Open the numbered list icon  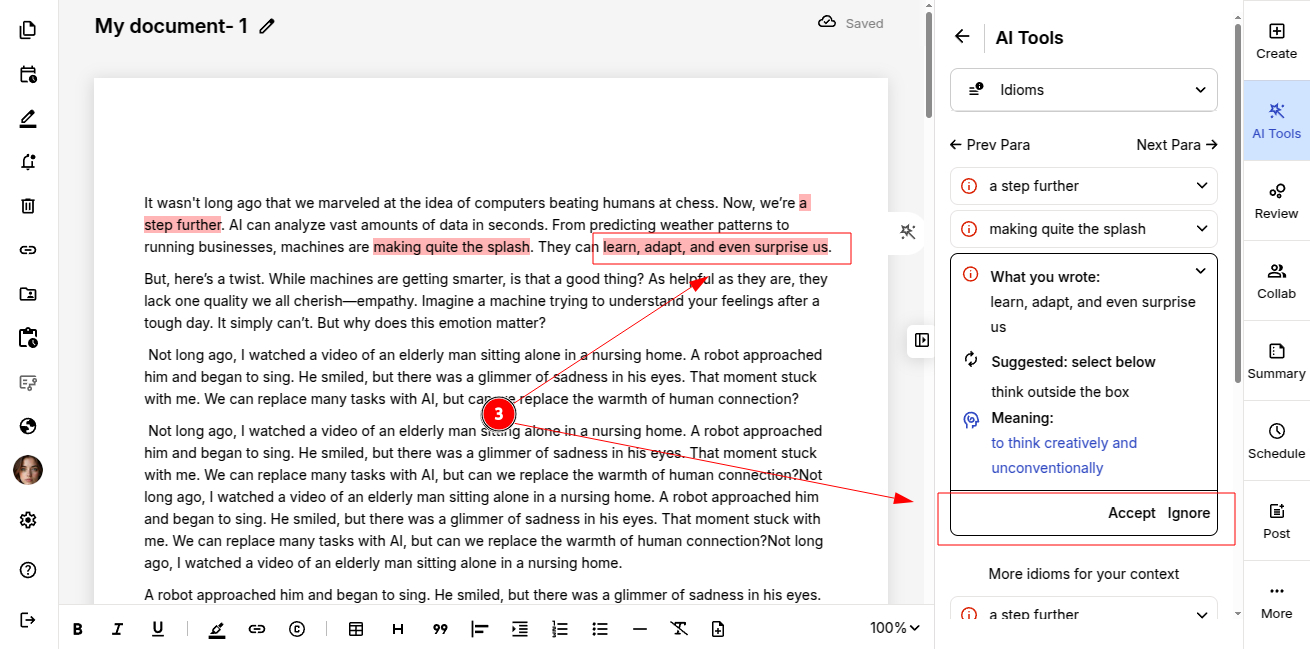pyautogui.click(x=560, y=629)
